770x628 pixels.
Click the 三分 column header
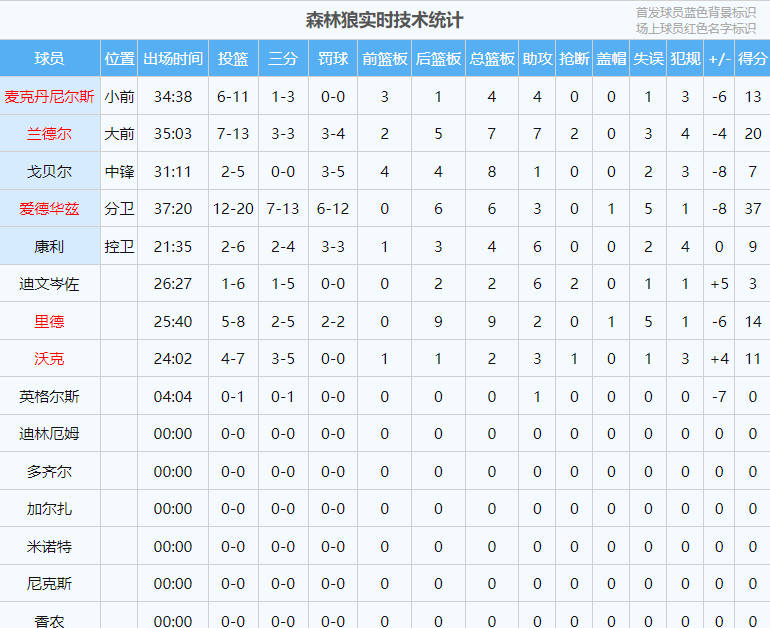(283, 59)
